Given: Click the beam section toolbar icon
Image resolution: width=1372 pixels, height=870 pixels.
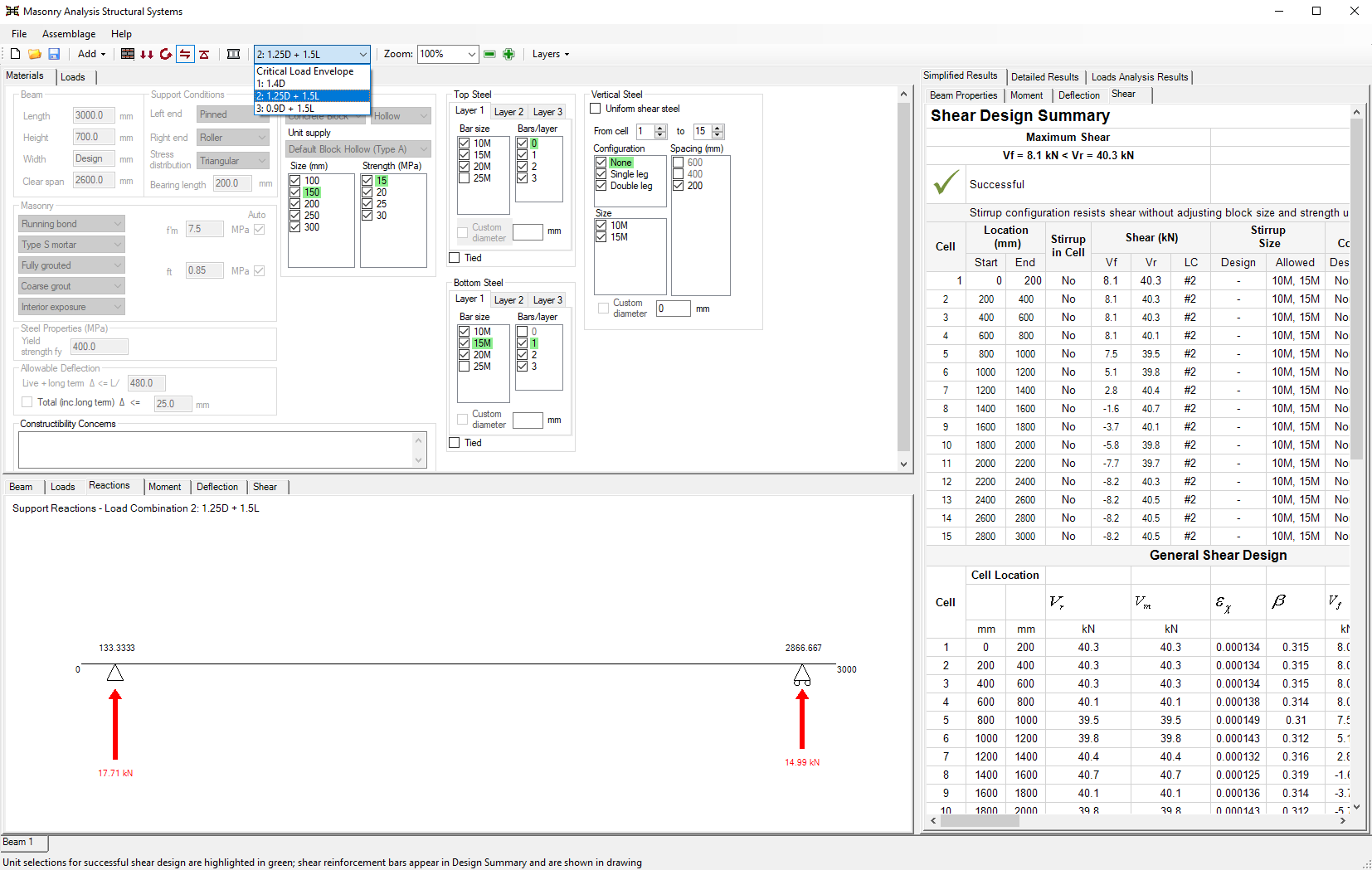Looking at the screenshot, I should point(234,54).
